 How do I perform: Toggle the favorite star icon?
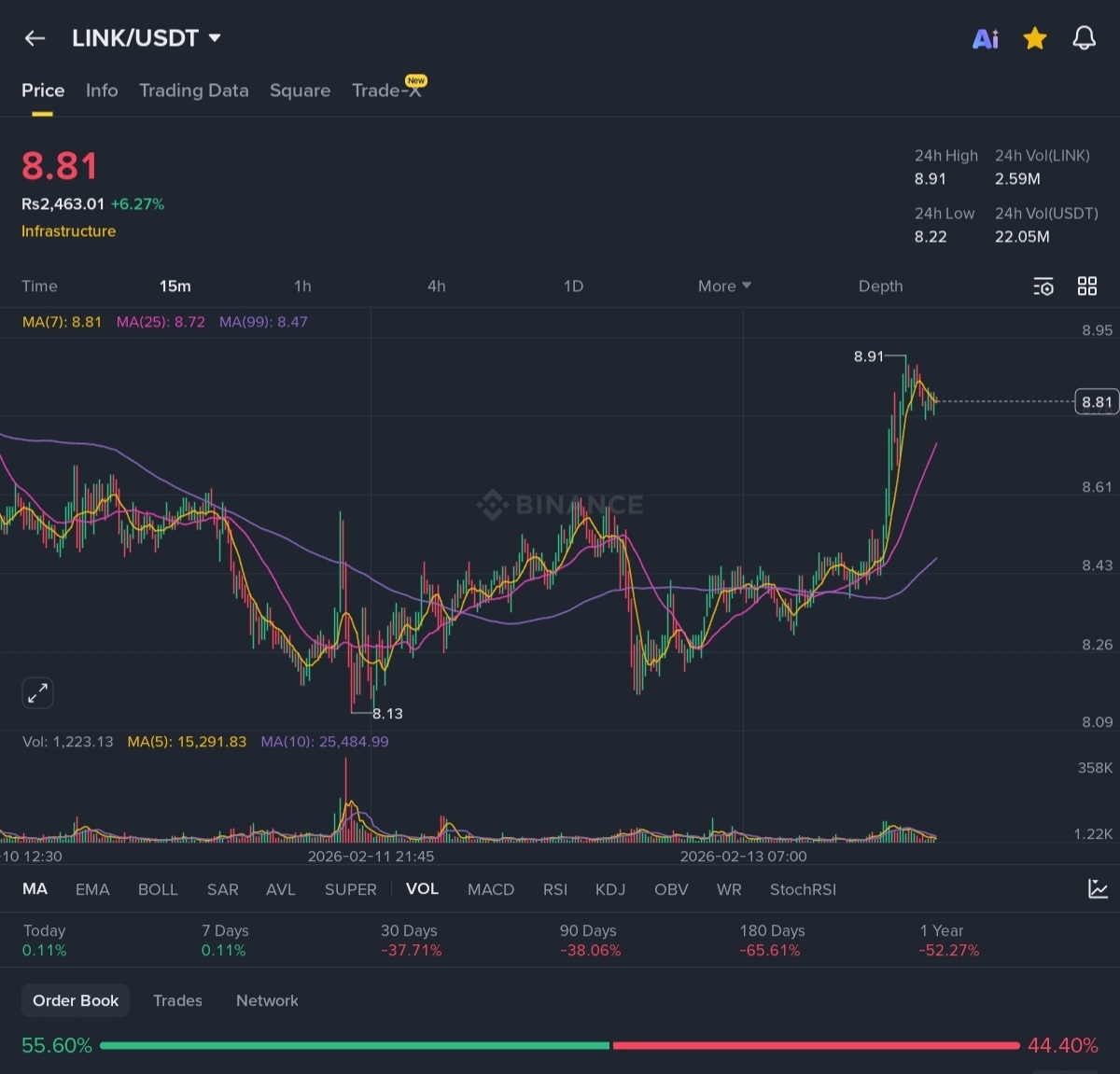pos(1034,38)
